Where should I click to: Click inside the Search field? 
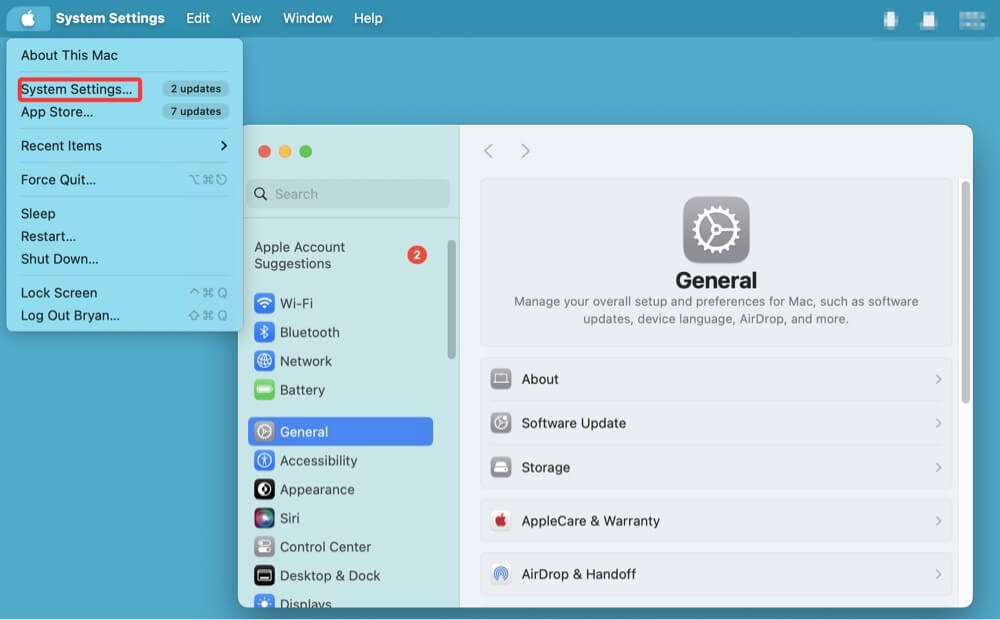click(x=348, y=193)
